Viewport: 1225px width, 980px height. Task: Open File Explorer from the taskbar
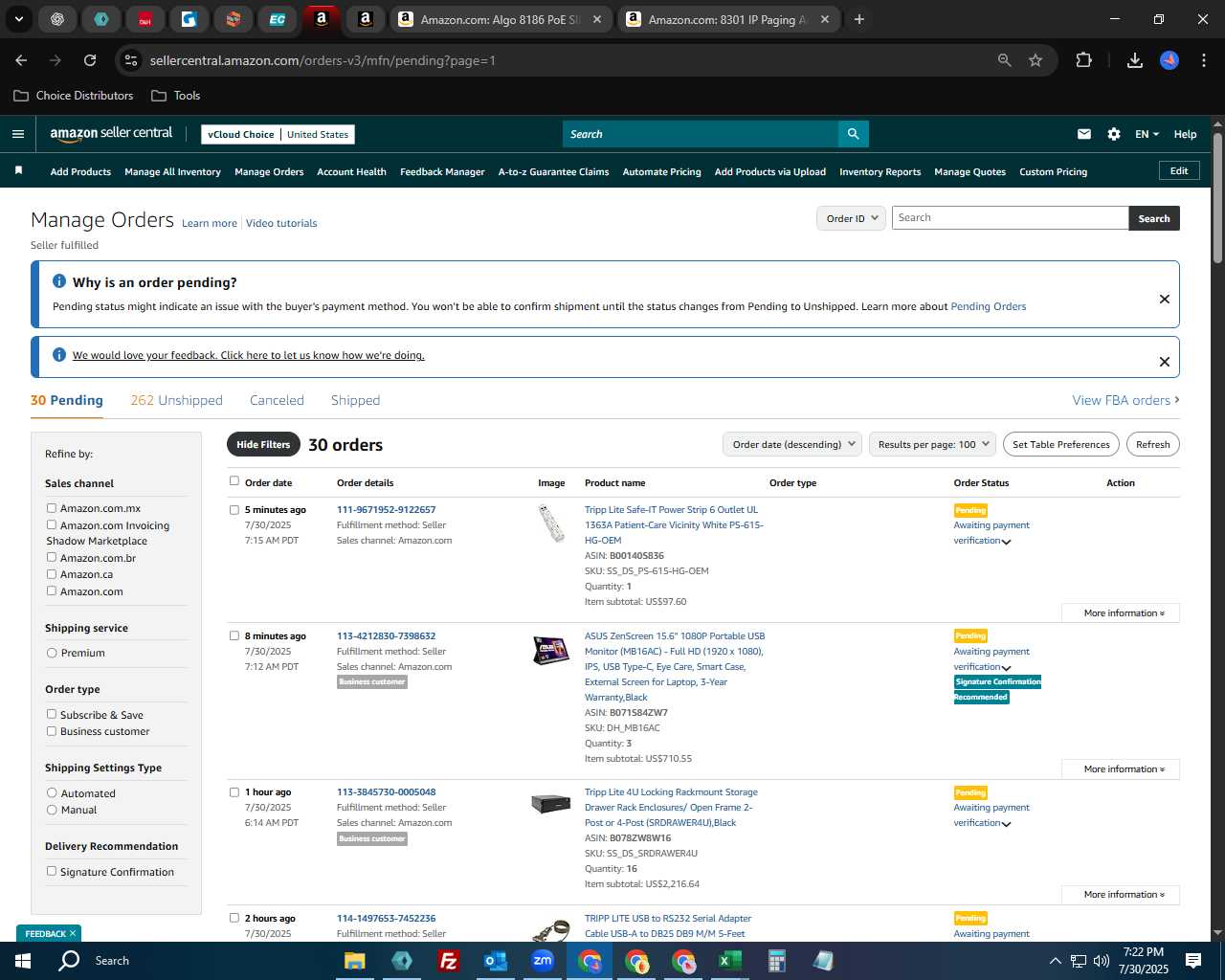pos(355,961)
